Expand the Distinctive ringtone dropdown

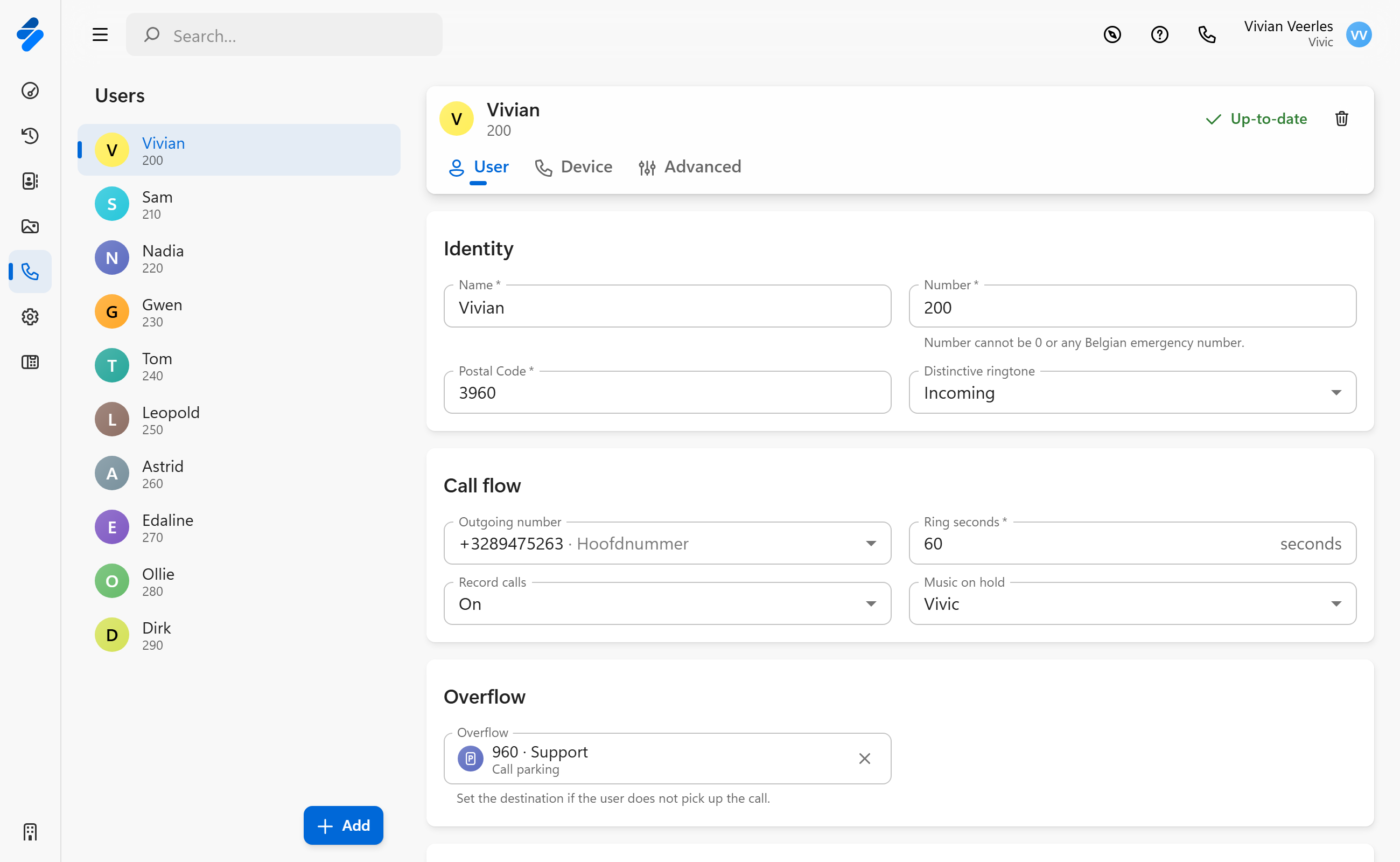1335,393
